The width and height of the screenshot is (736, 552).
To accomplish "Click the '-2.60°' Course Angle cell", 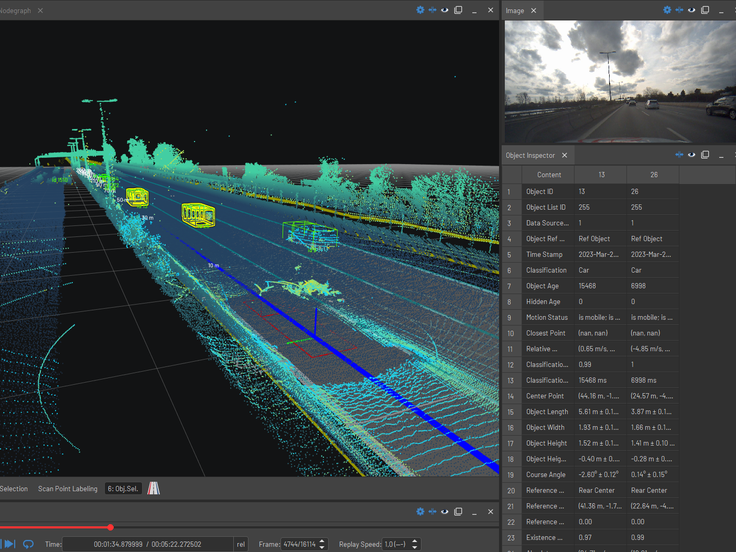I will [598, 475].
